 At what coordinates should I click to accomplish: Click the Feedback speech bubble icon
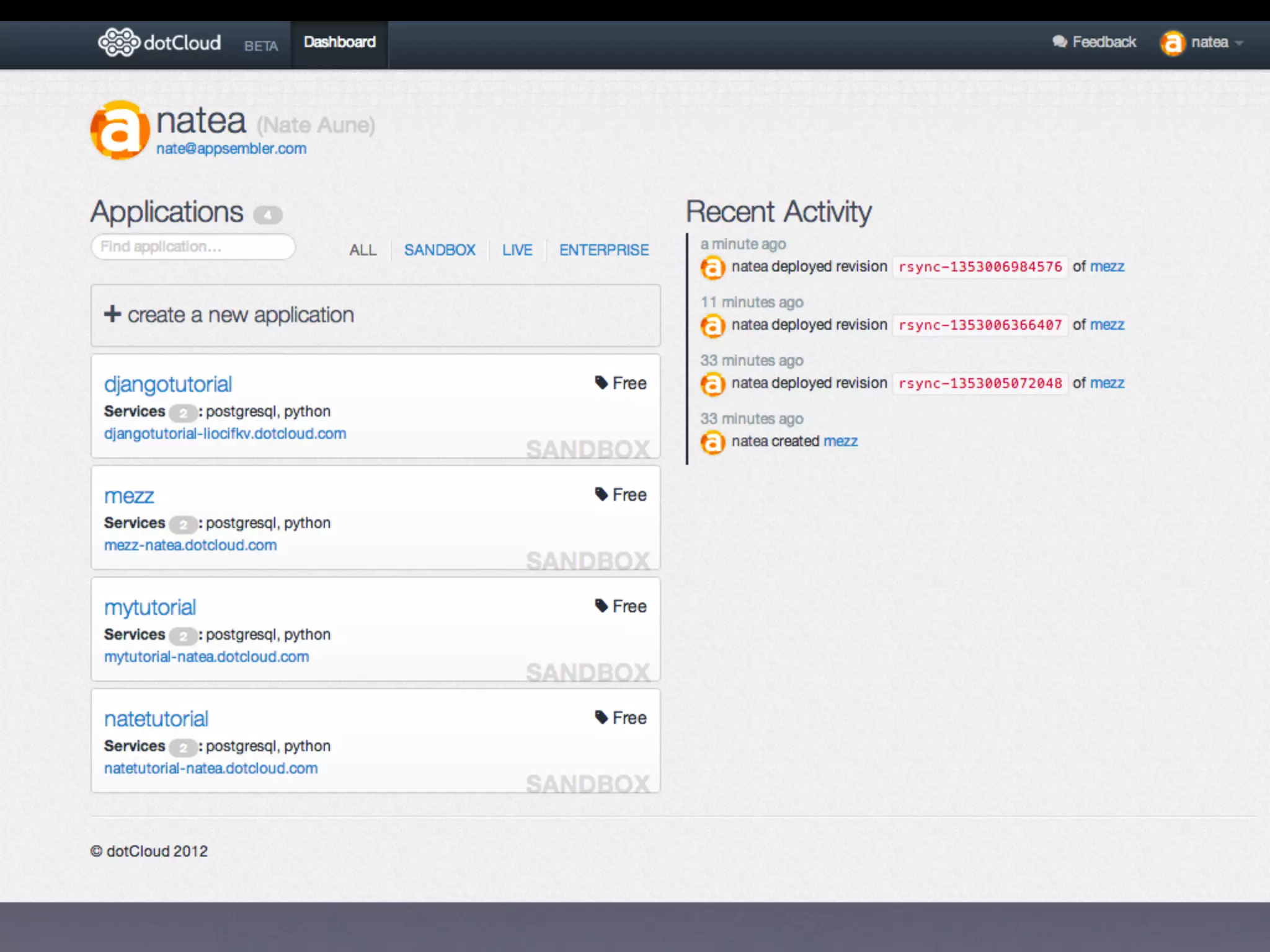point(1059,42)
